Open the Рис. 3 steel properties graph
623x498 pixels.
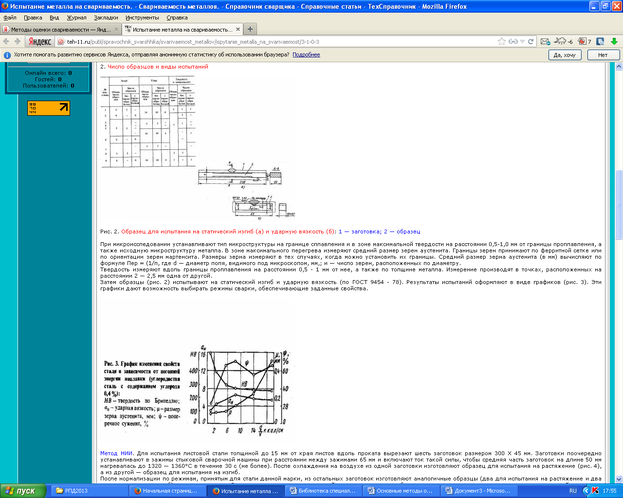pos(198,390)
